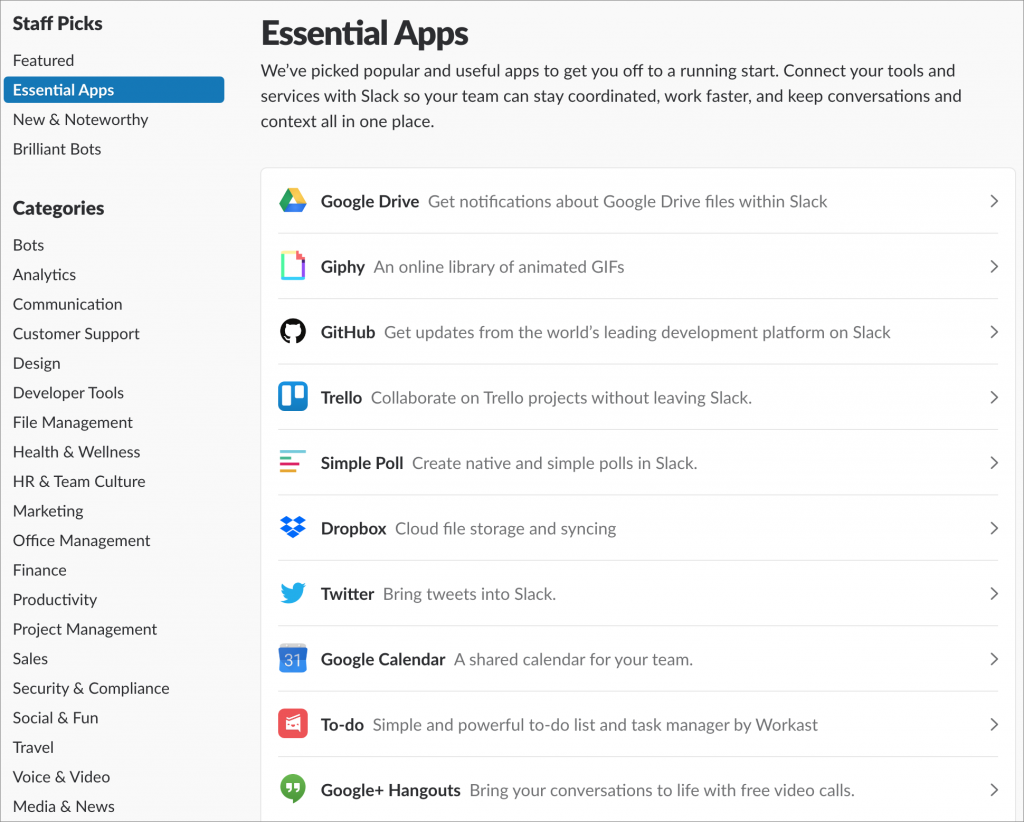Browse the Project Management category
Viewport: 1024px width, 822px height.
pos(85,629)
